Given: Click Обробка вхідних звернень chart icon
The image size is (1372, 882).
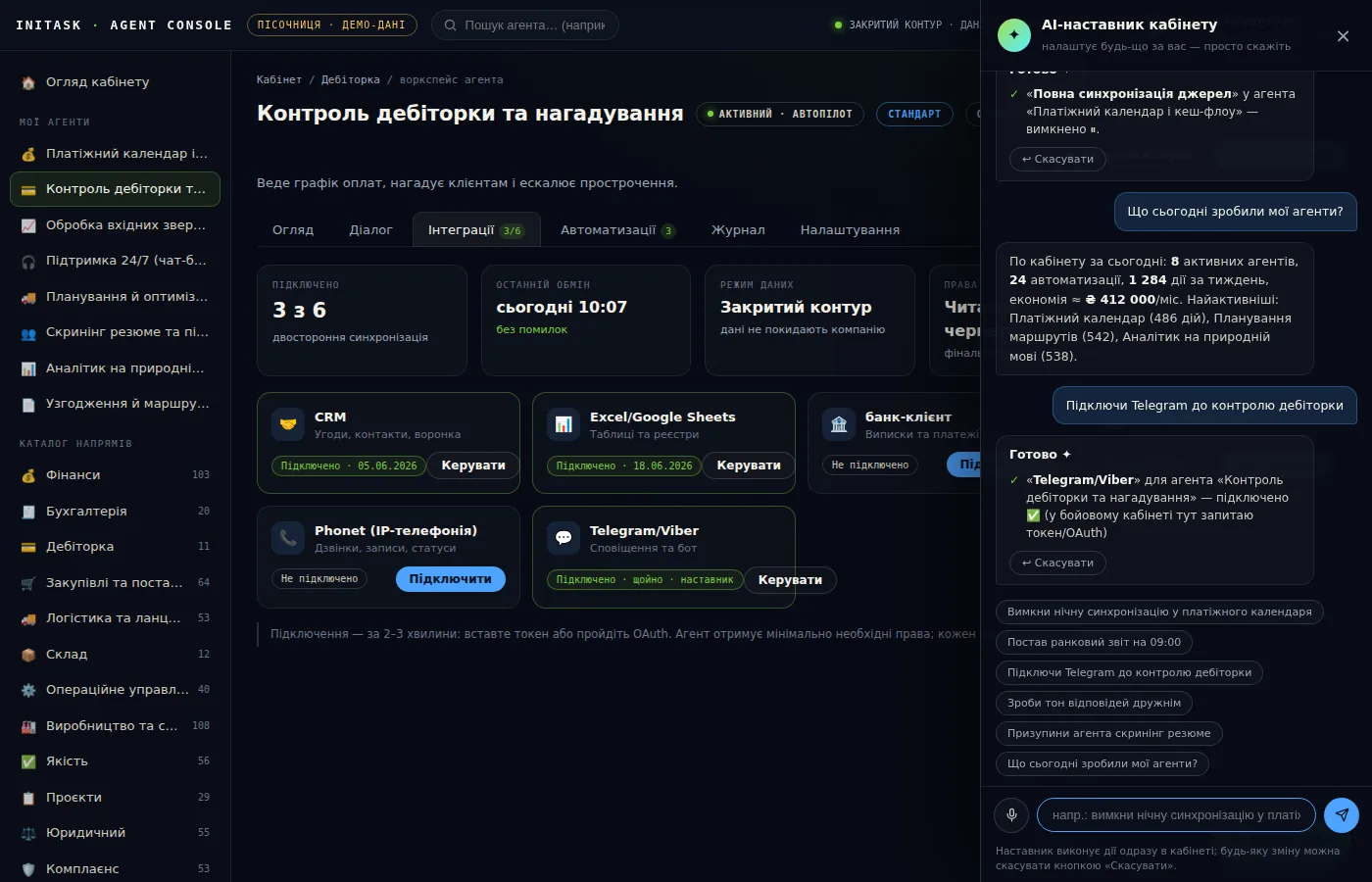Looking at the screenshot, I should tap(28, 225).
